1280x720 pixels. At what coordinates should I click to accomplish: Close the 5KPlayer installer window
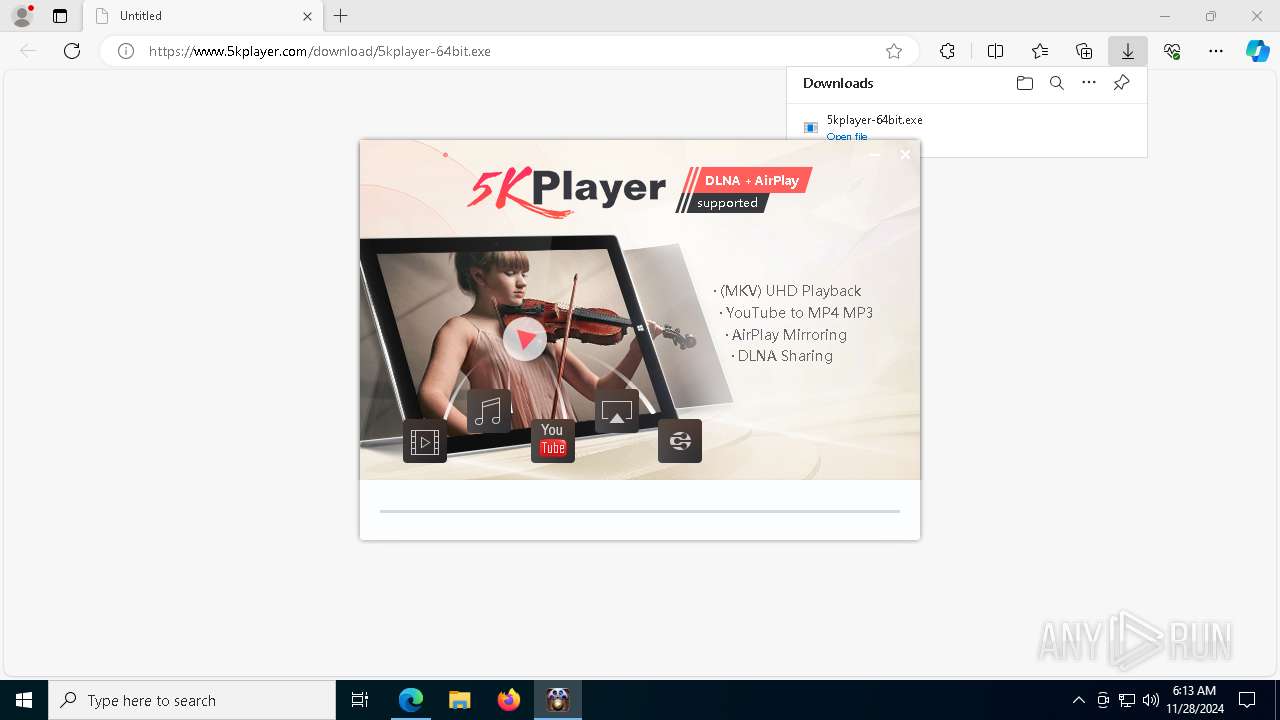905,154
